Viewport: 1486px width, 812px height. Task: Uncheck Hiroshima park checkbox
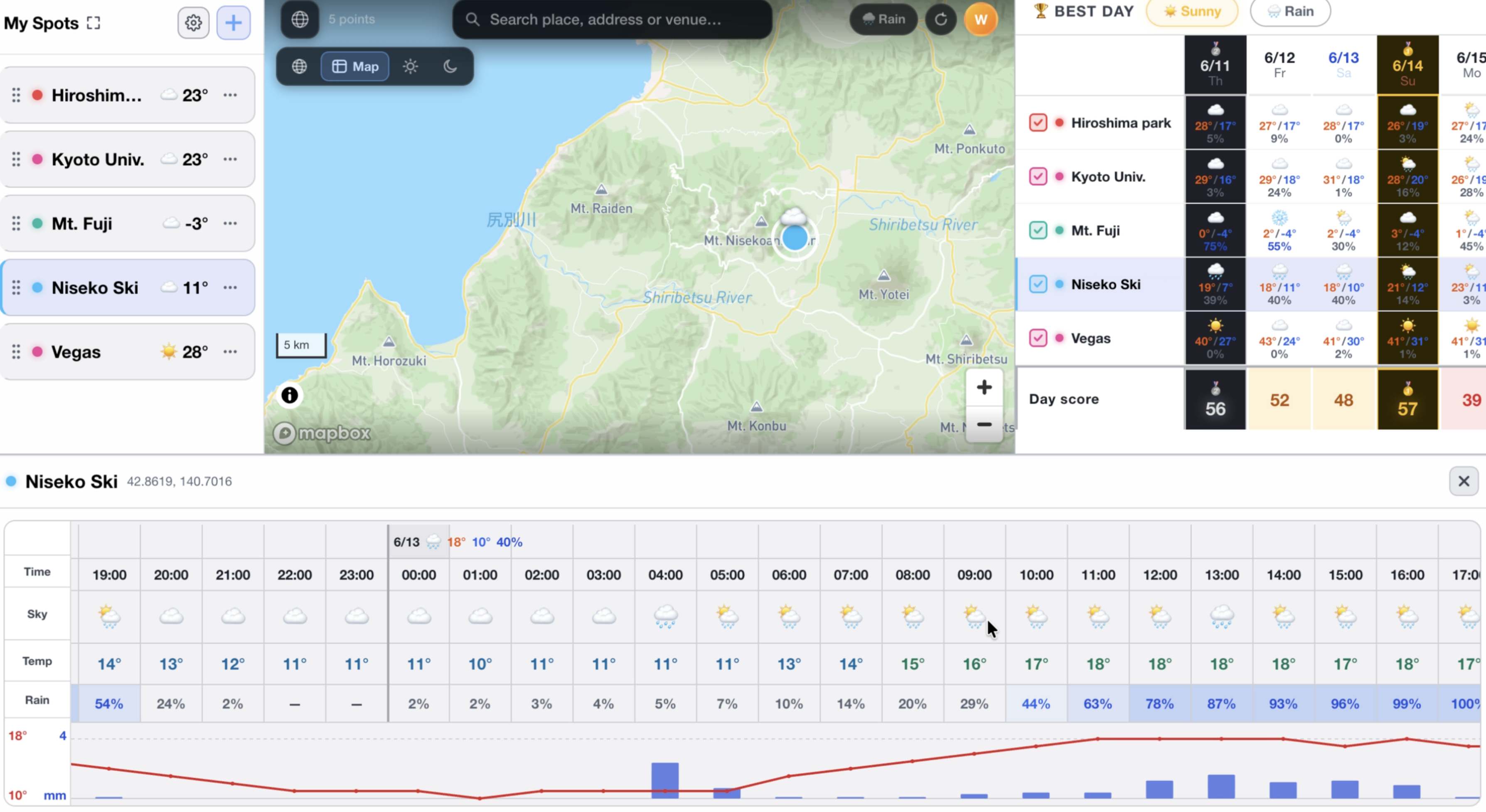click(1038, 123)
